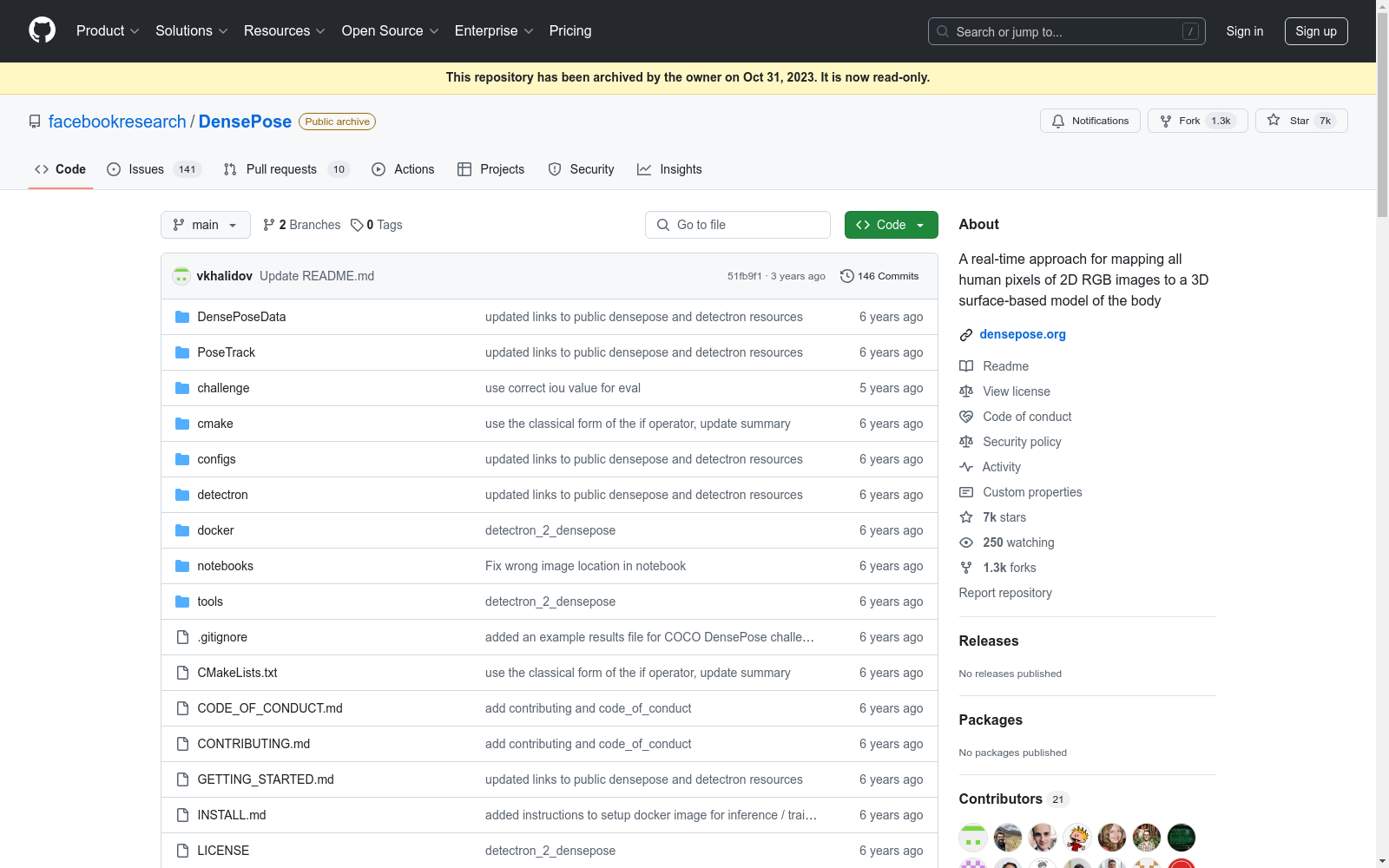Switch to the Pull requests tab

[x=286, y=169]
